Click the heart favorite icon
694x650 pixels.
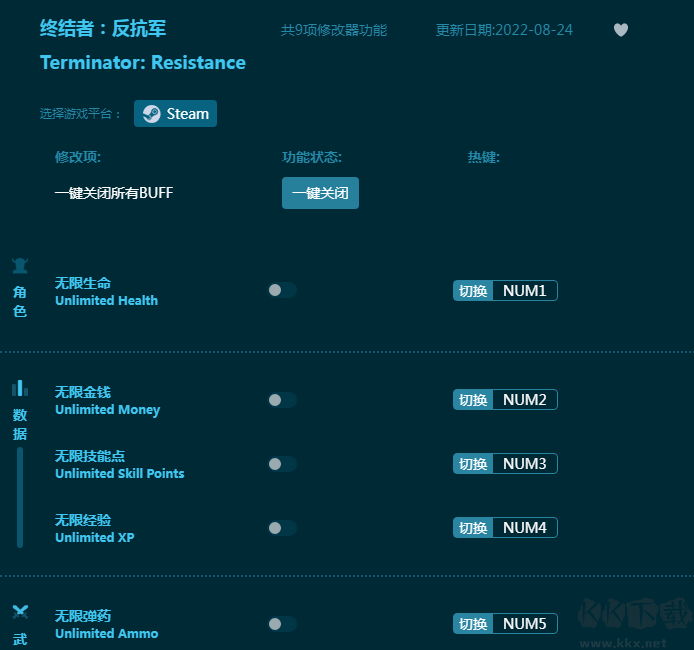621,30
